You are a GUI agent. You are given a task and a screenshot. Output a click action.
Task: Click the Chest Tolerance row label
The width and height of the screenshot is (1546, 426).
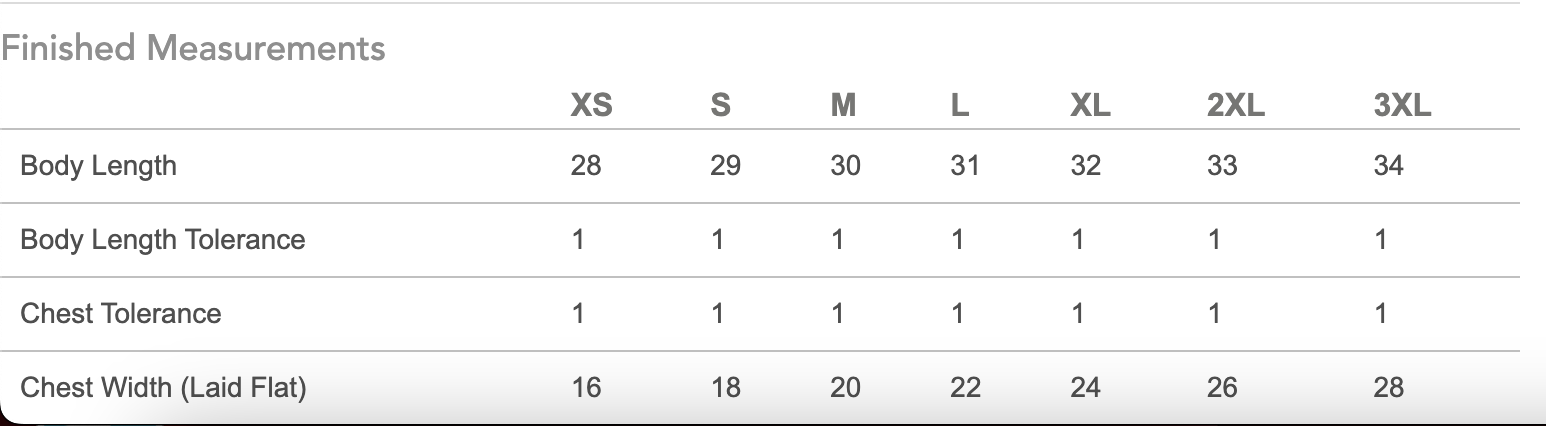[x=121, y=314]
